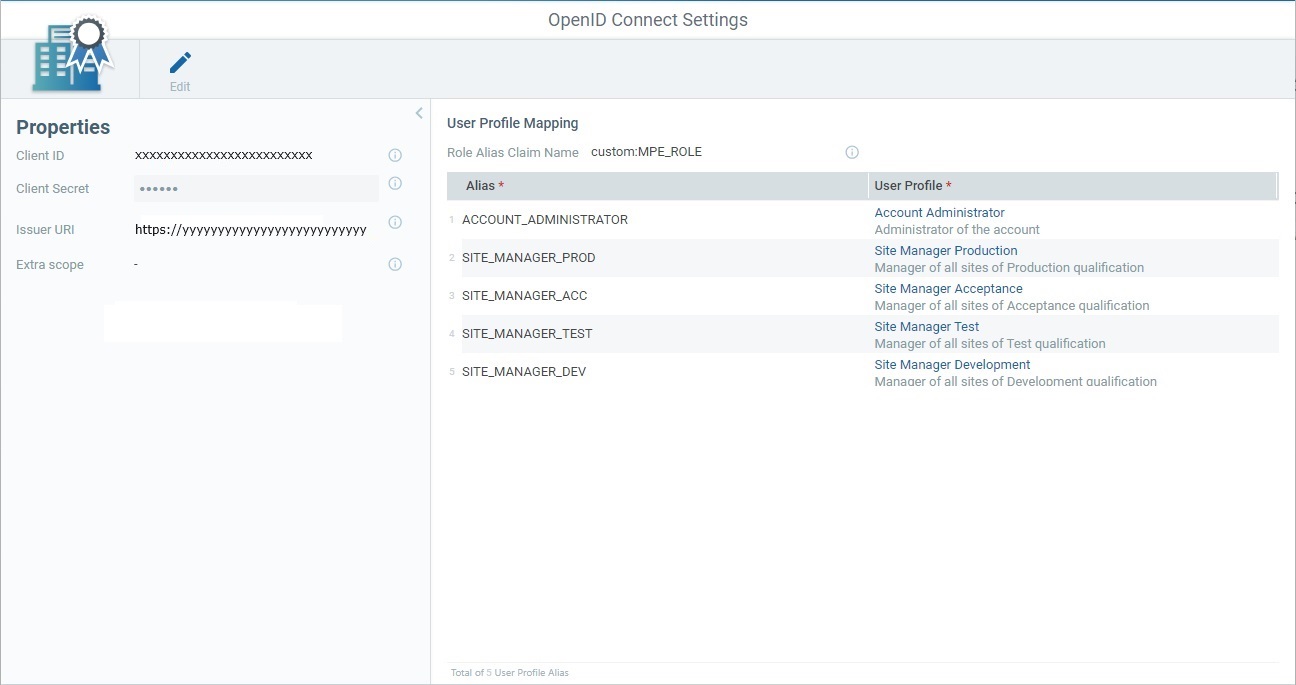Select the Client ID value
1296x685 pixels.
coord(223,155)
